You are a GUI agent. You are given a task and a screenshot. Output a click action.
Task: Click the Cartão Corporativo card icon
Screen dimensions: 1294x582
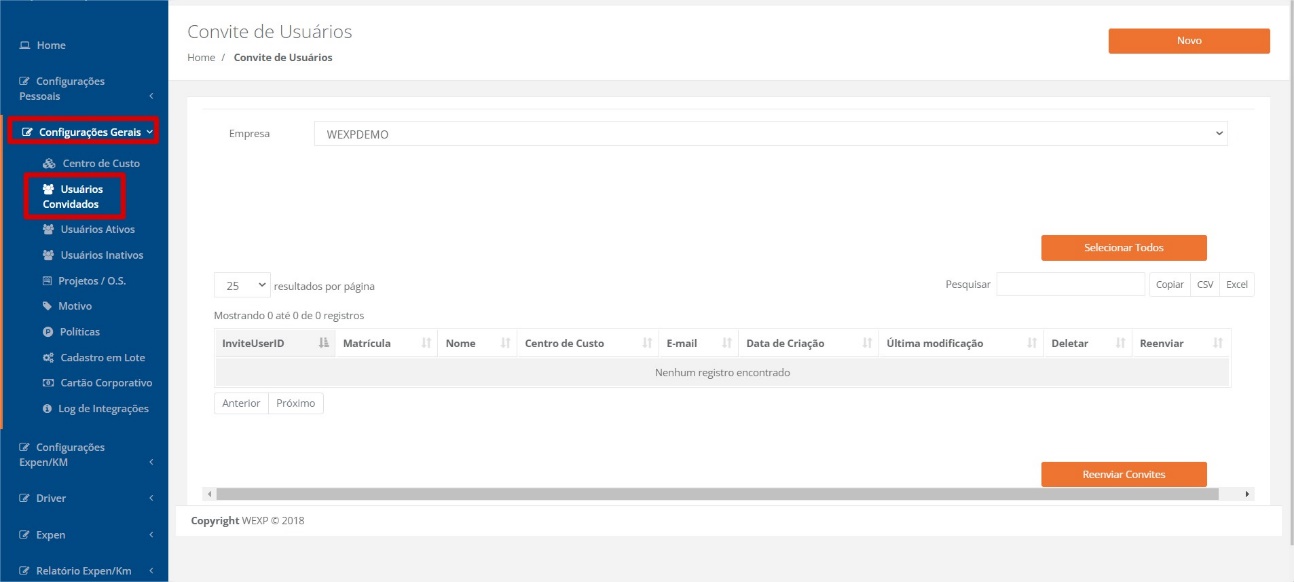pyautogui.click(x=48, y=383)
